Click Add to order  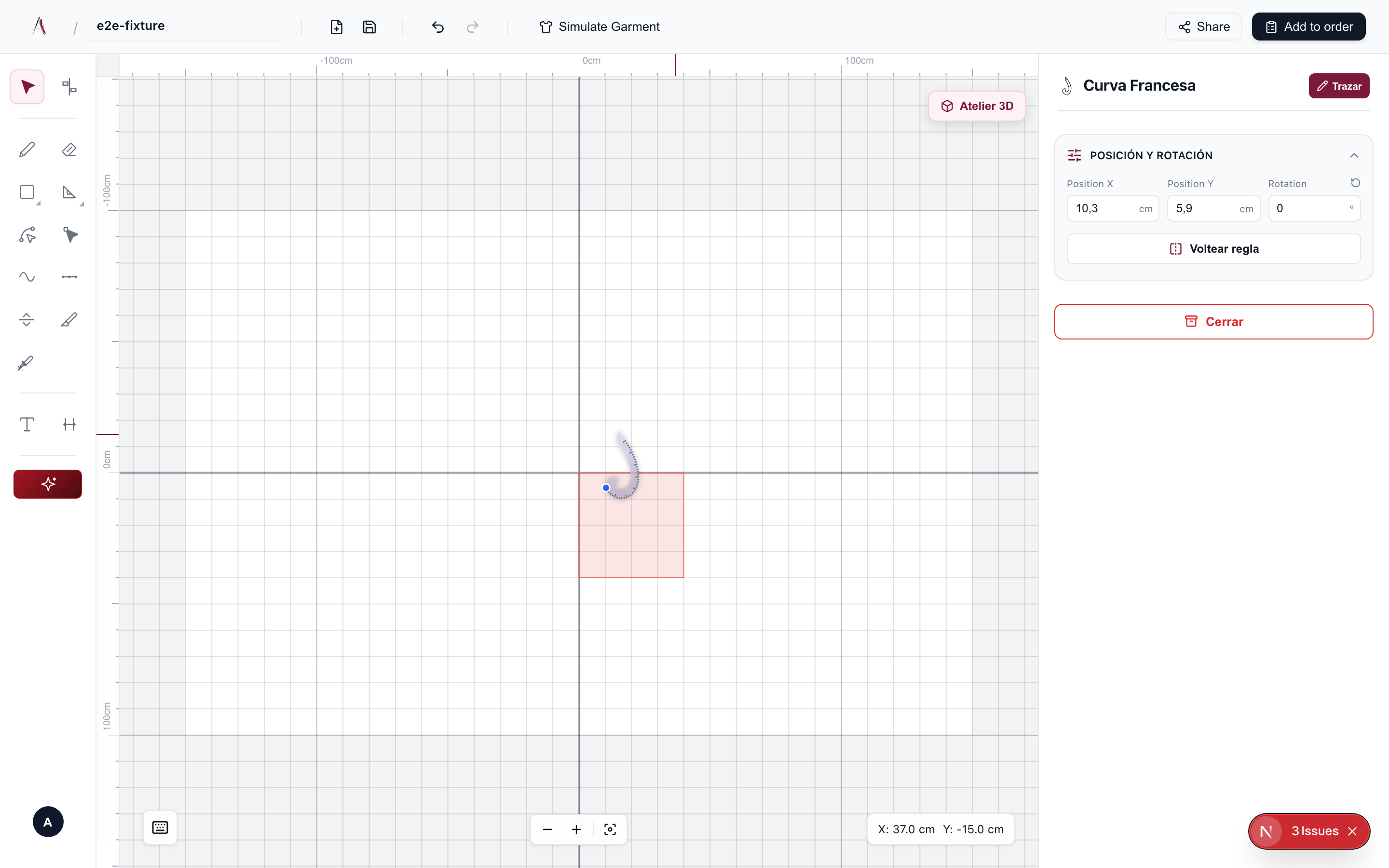[x=1308, y=27]
